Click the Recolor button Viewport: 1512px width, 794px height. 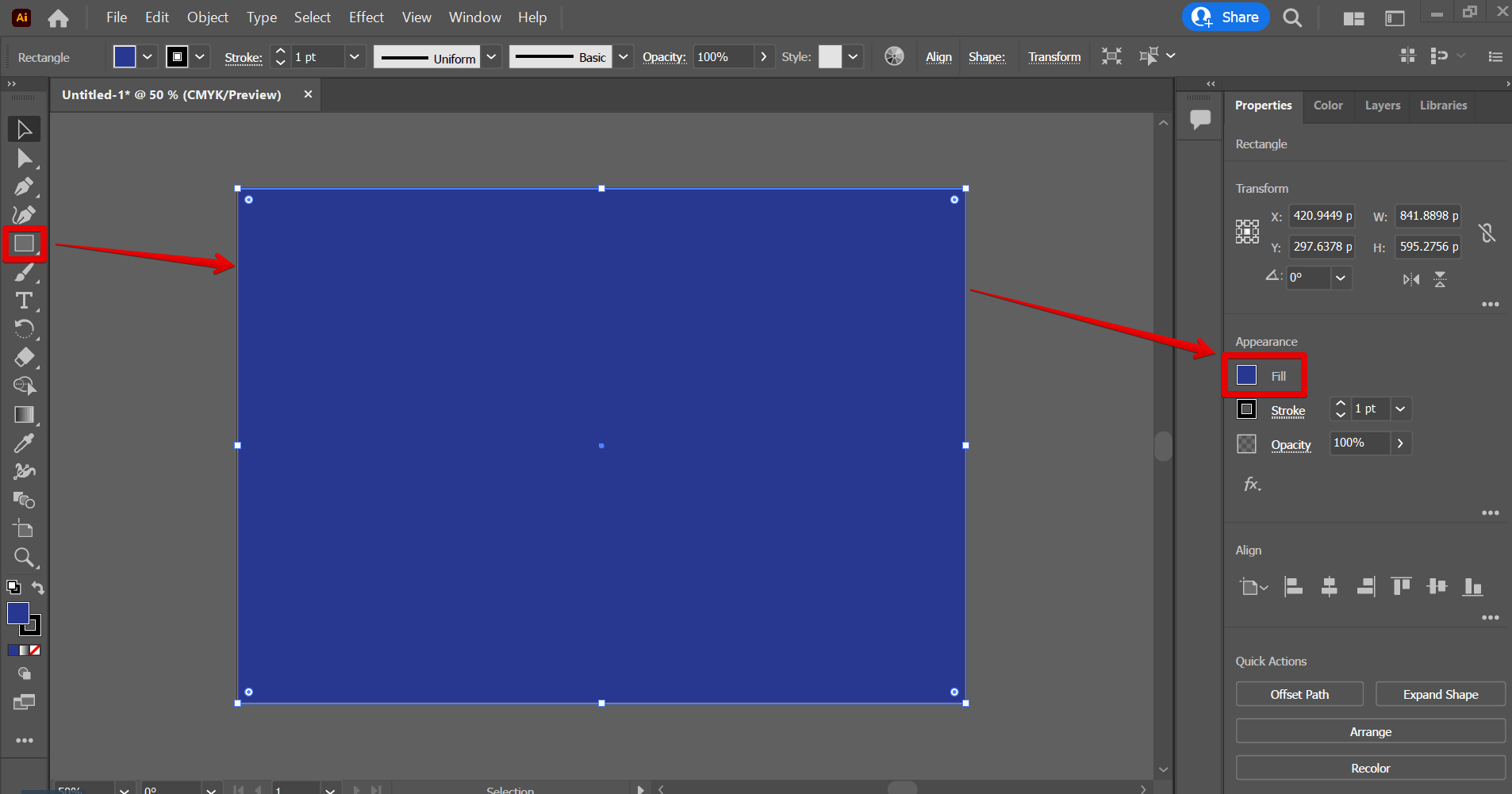1369,767
